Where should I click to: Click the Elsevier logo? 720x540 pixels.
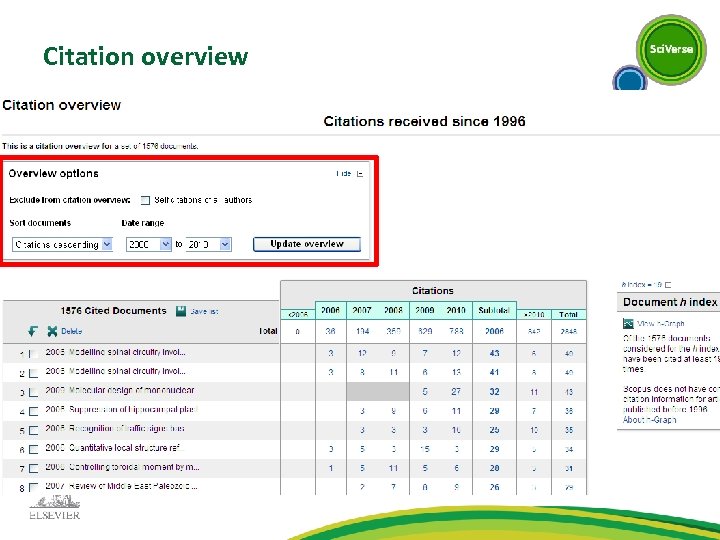click(55, 508)
